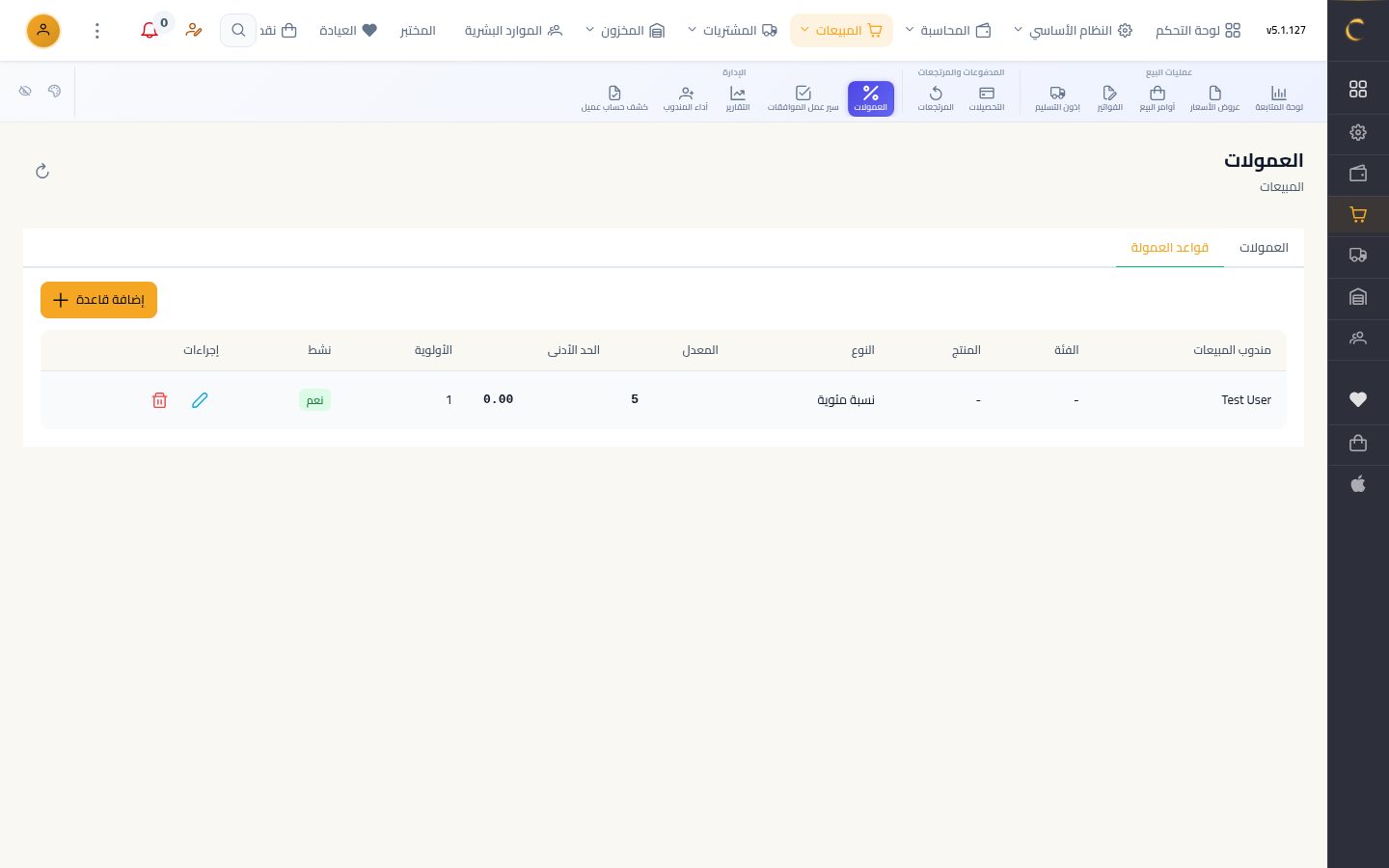Refresh the commissions page
Image resolution: width=1389 pixels, height=868 pixels.
coord(42,172)
